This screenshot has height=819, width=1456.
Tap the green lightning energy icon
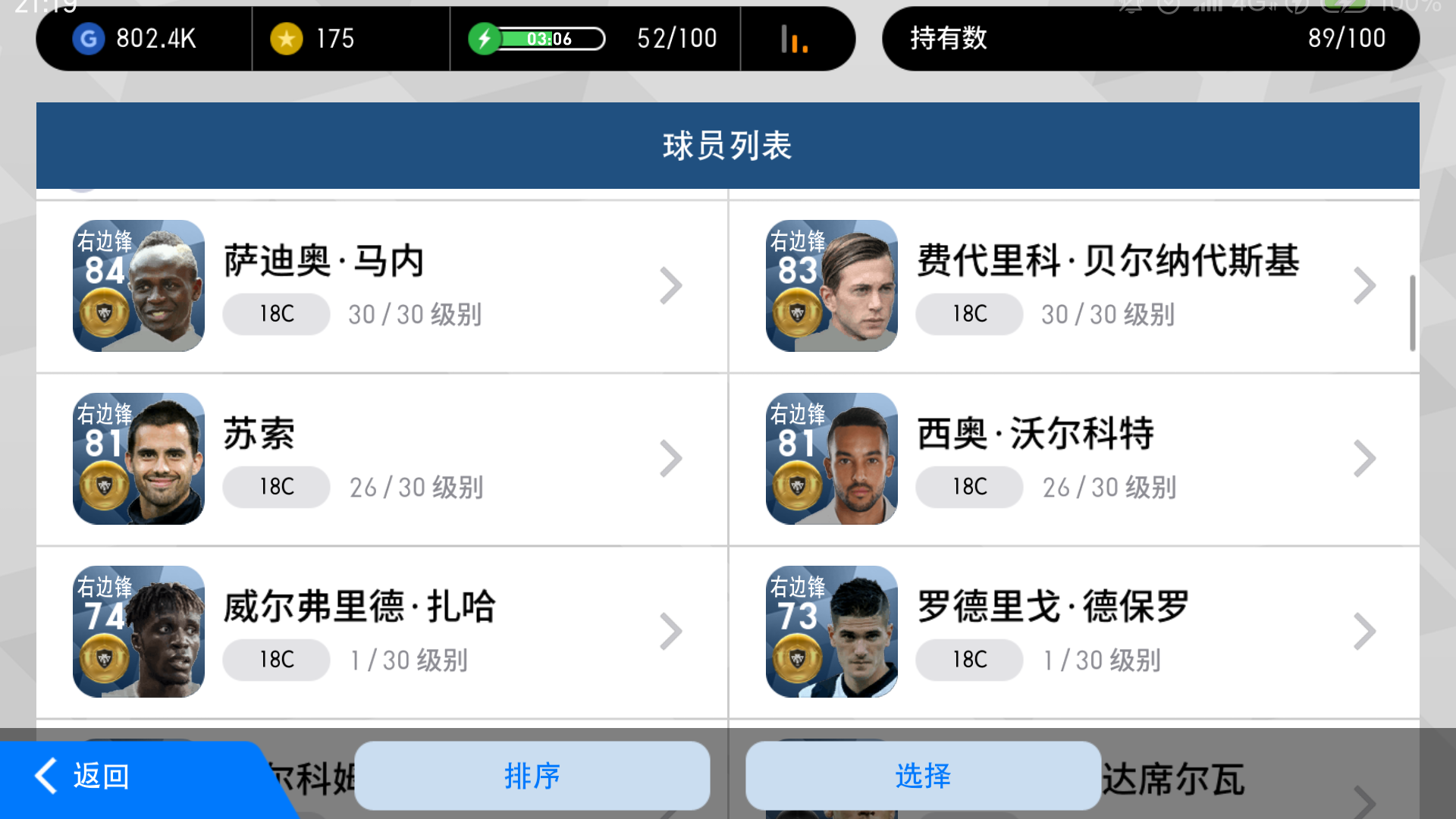484,39
